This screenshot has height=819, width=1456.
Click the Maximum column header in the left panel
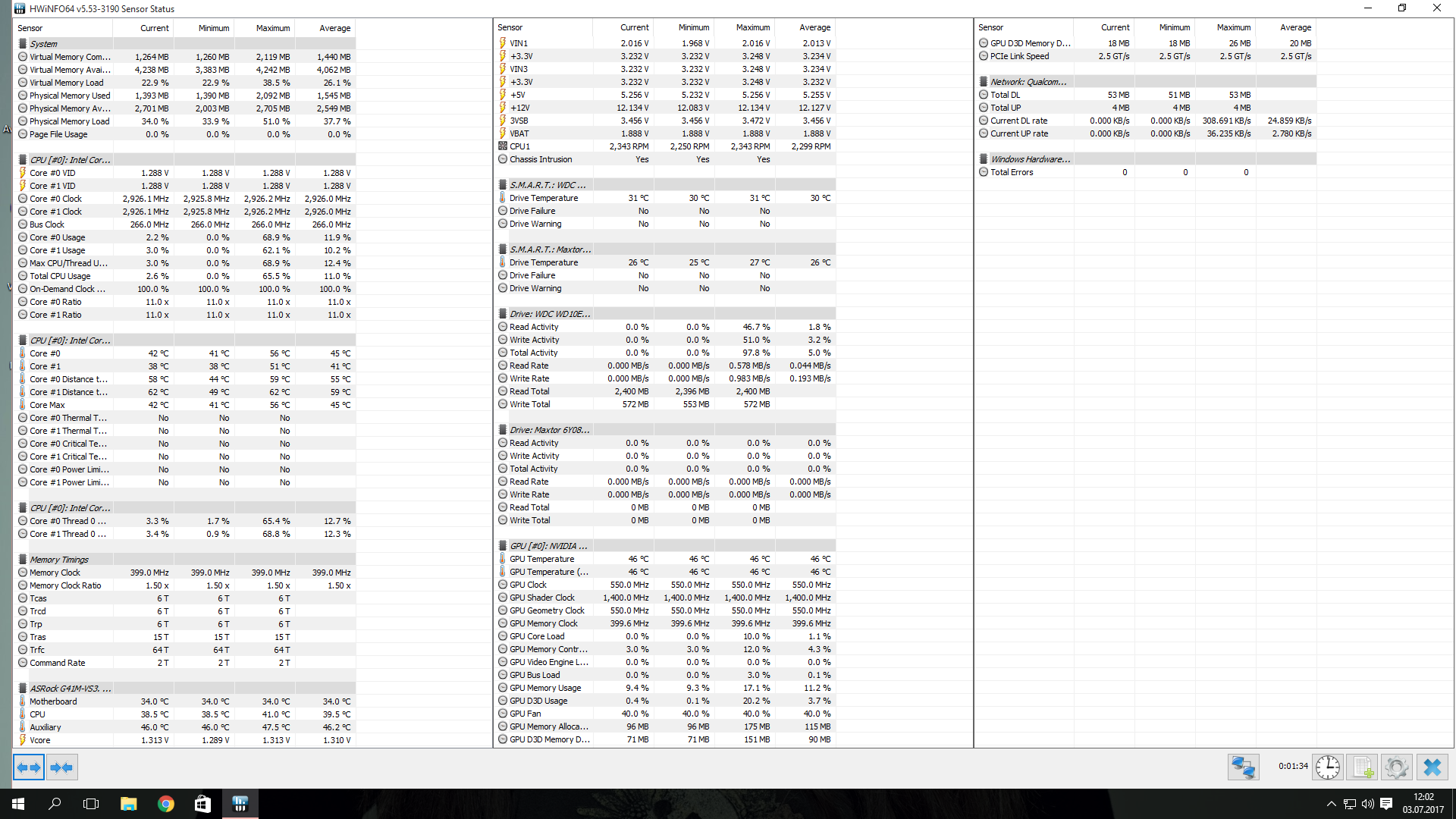[272, 28]
